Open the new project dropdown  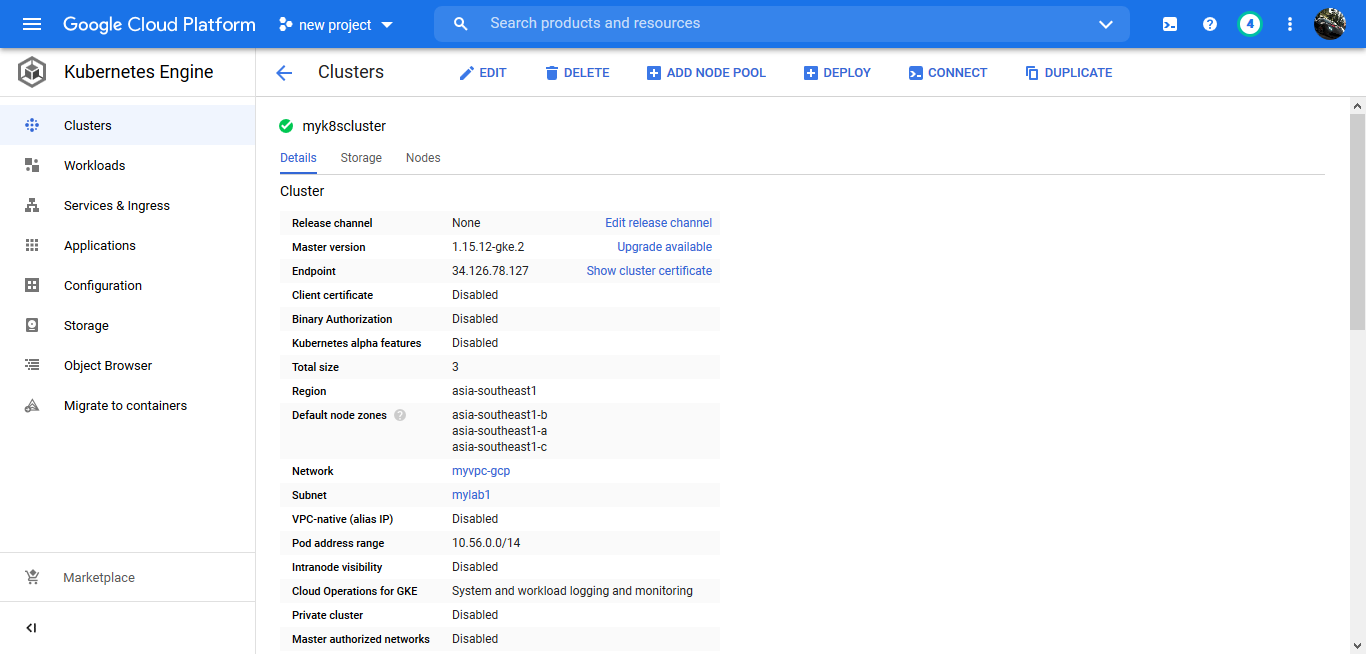(x=336, y=24)
